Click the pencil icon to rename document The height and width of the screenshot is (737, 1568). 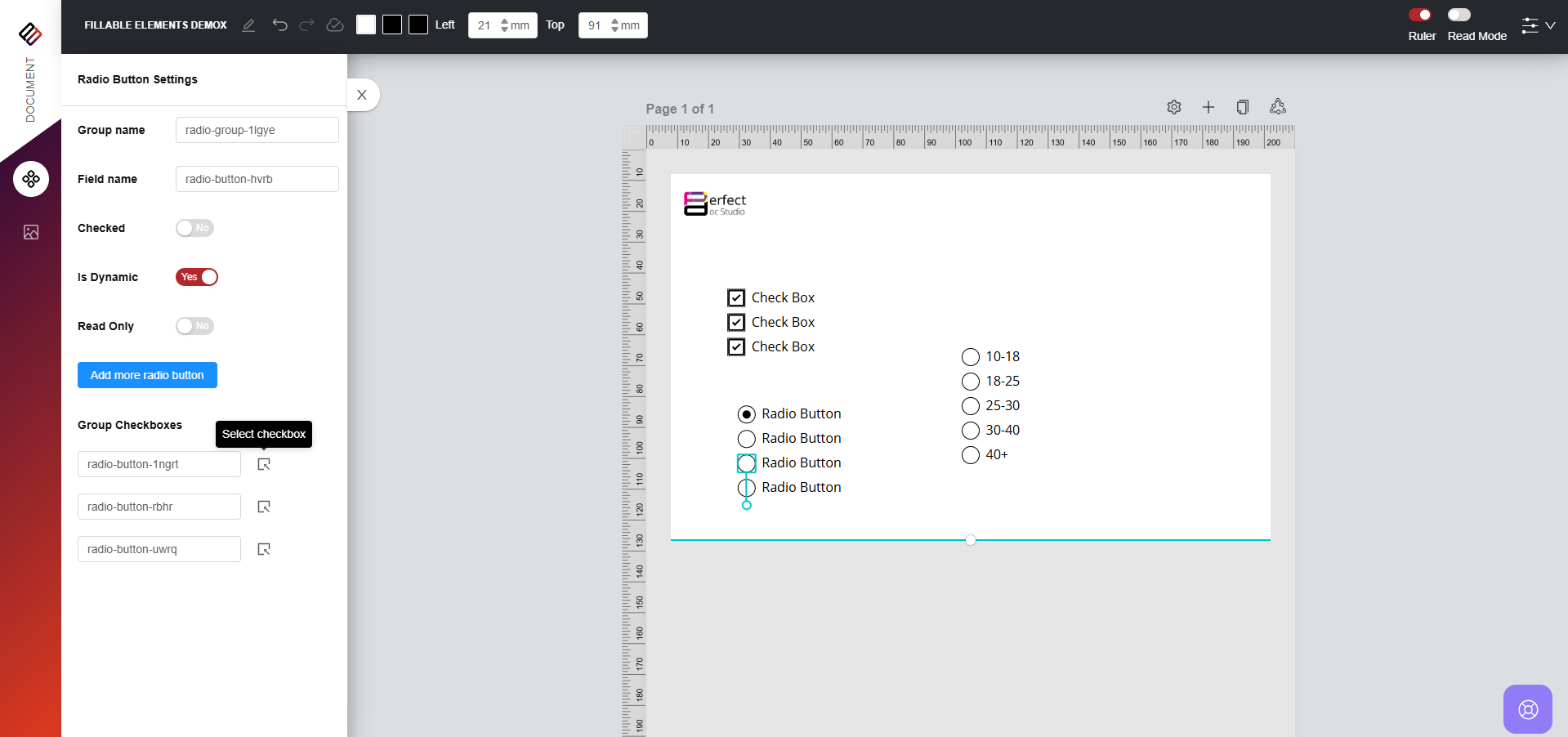[248, 25]
